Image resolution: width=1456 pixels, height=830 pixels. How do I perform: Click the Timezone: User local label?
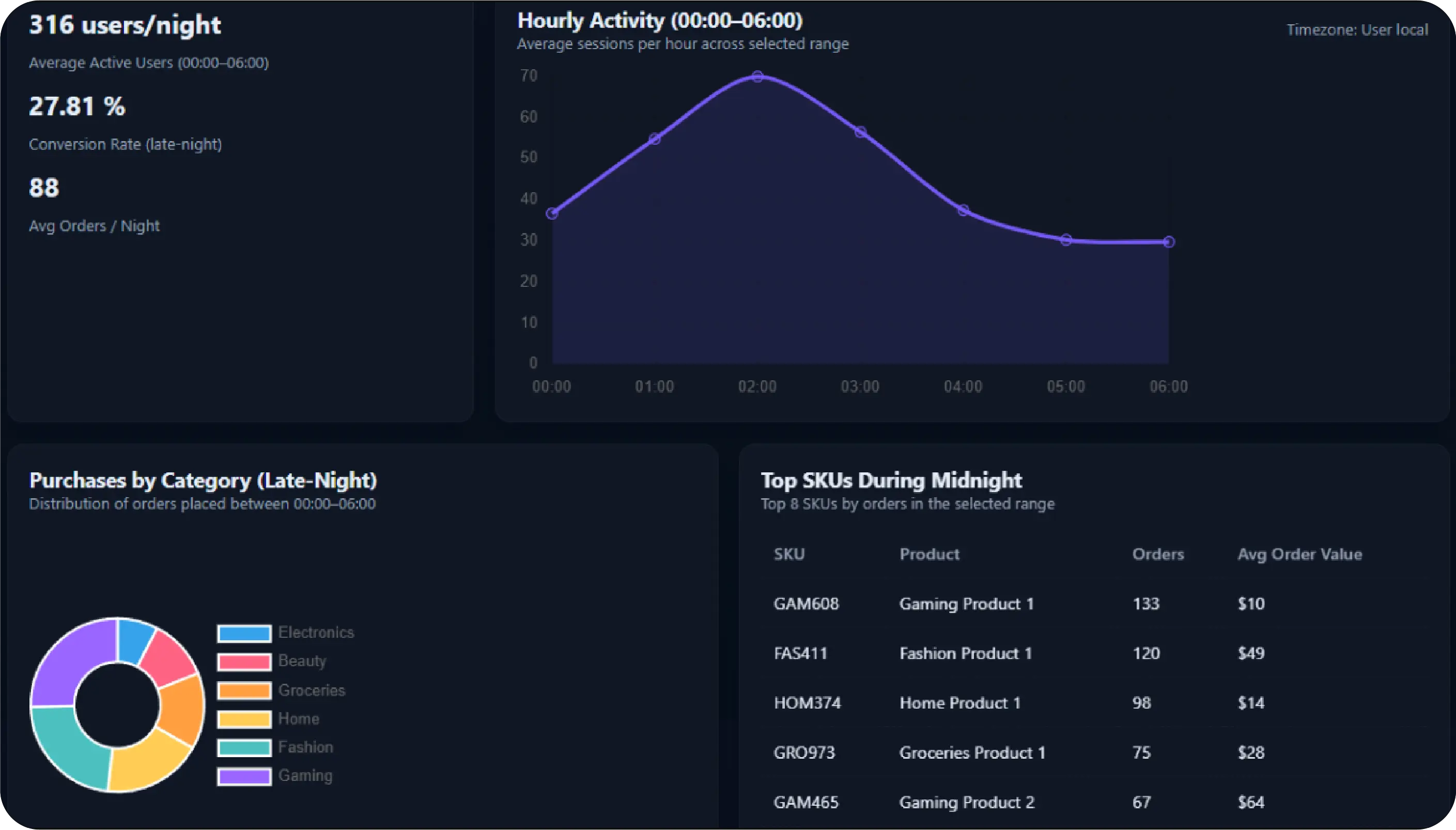tap(1357, 29)
